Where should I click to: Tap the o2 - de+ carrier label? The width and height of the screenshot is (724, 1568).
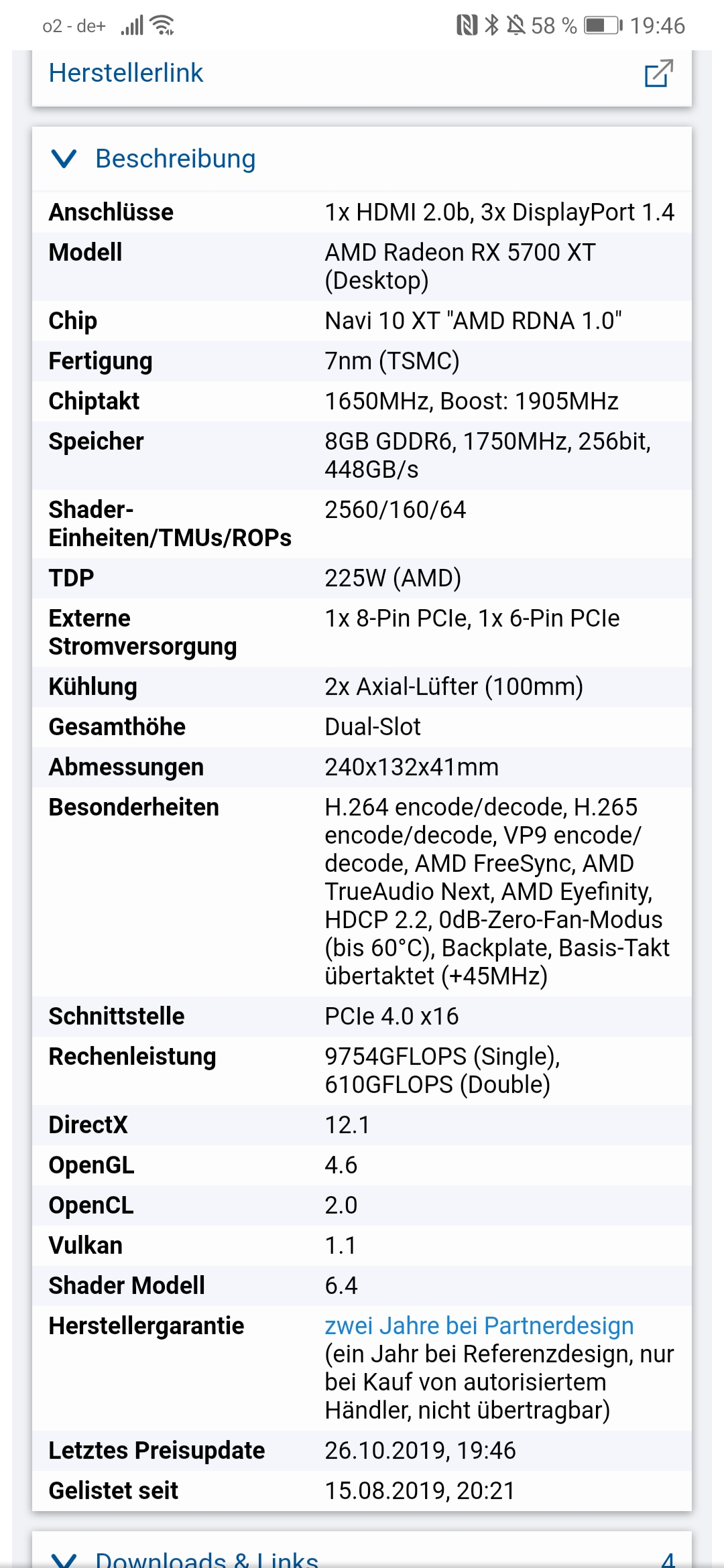click(x=74, y=26)
